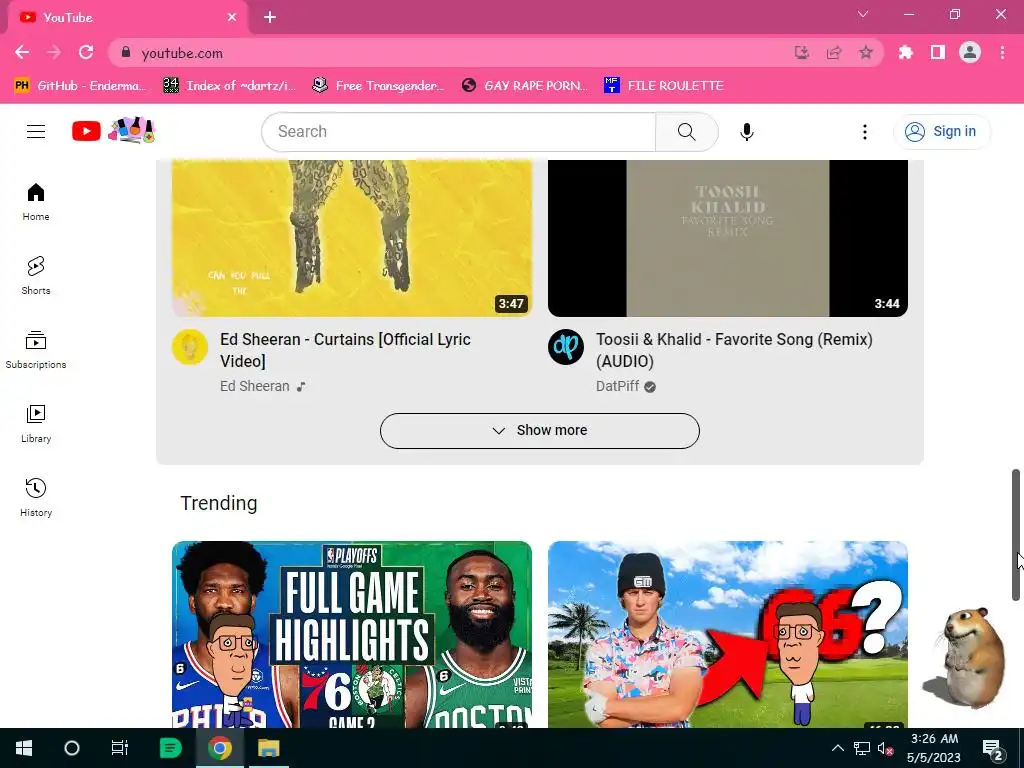
Task: Expand Show more videos
Action: pos(539,430)
